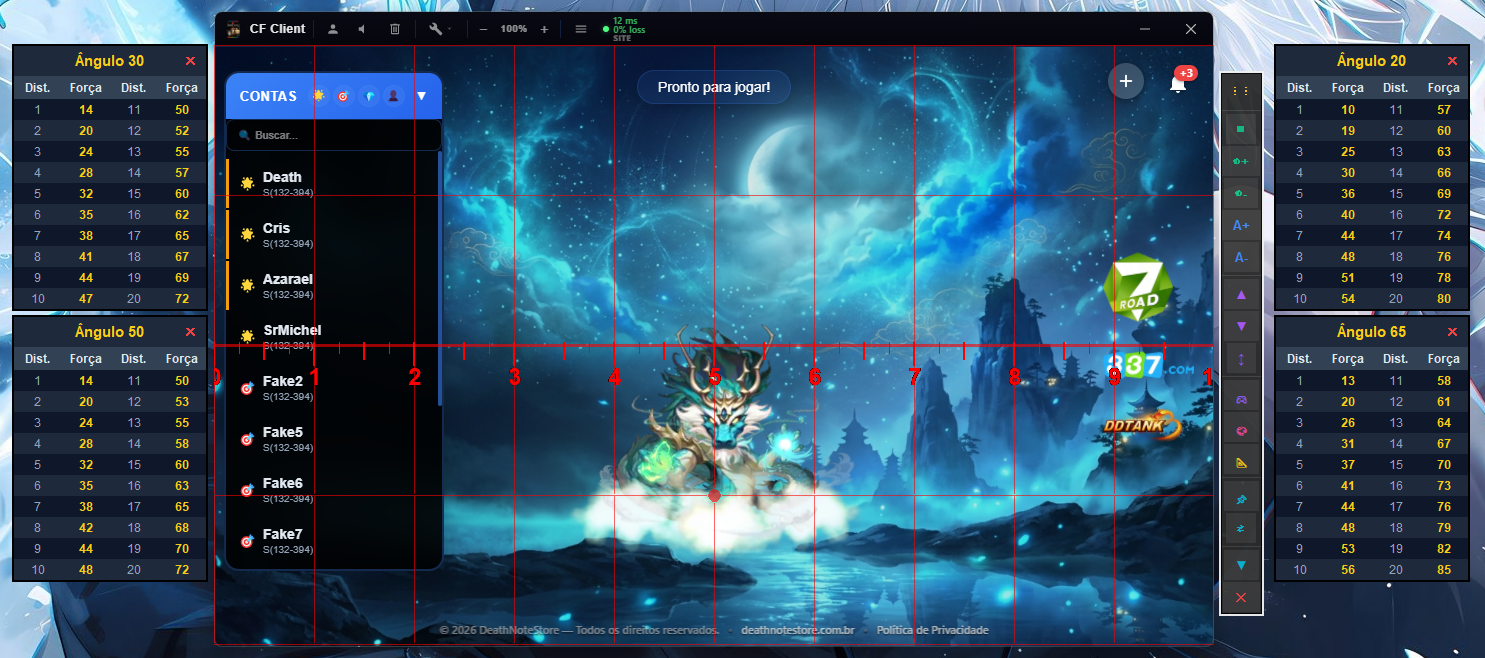Select the Fake2 account
Screen dimensions: 1485x658
(332, 388)
